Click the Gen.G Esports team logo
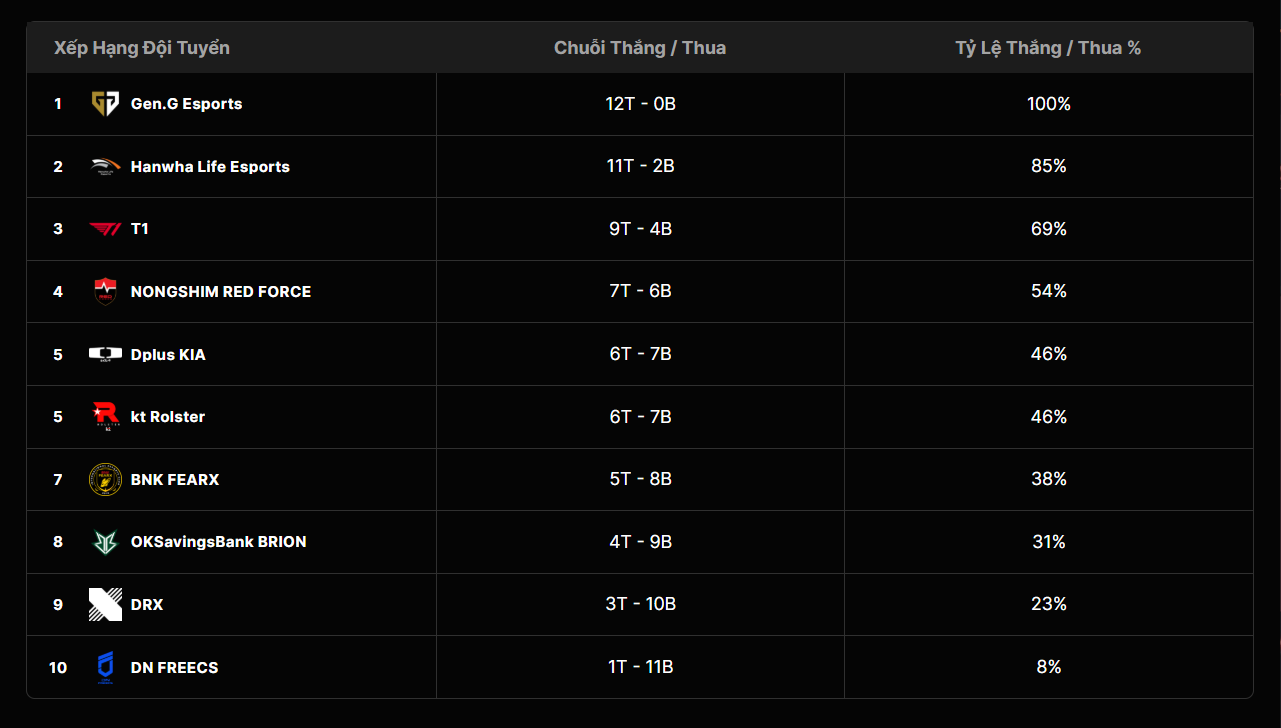1281x728 pixels. (x=105, y=104)
